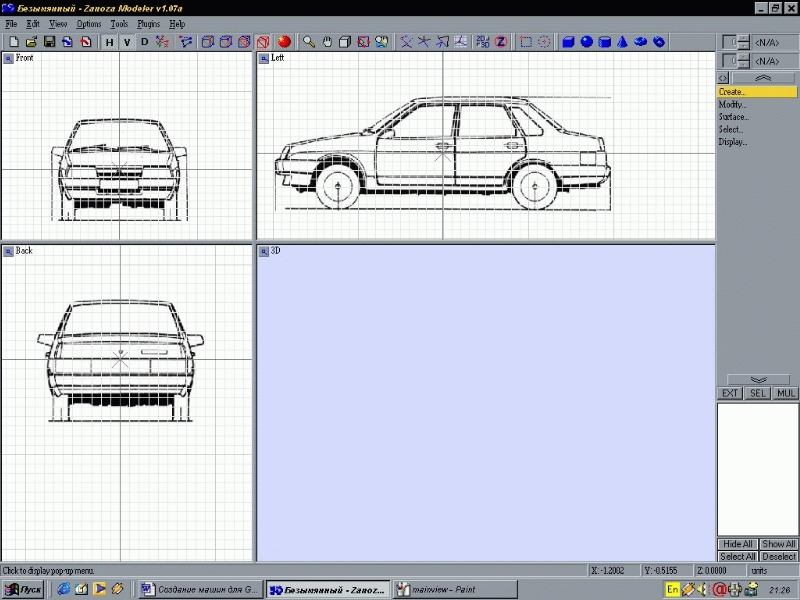
Task: Create a blue cylinder primitive
Action: (x=605, y=42)
